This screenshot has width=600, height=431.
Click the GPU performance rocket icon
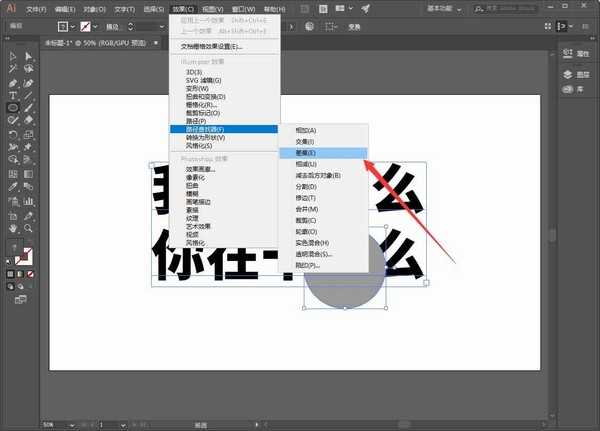(x=365, y=8)
